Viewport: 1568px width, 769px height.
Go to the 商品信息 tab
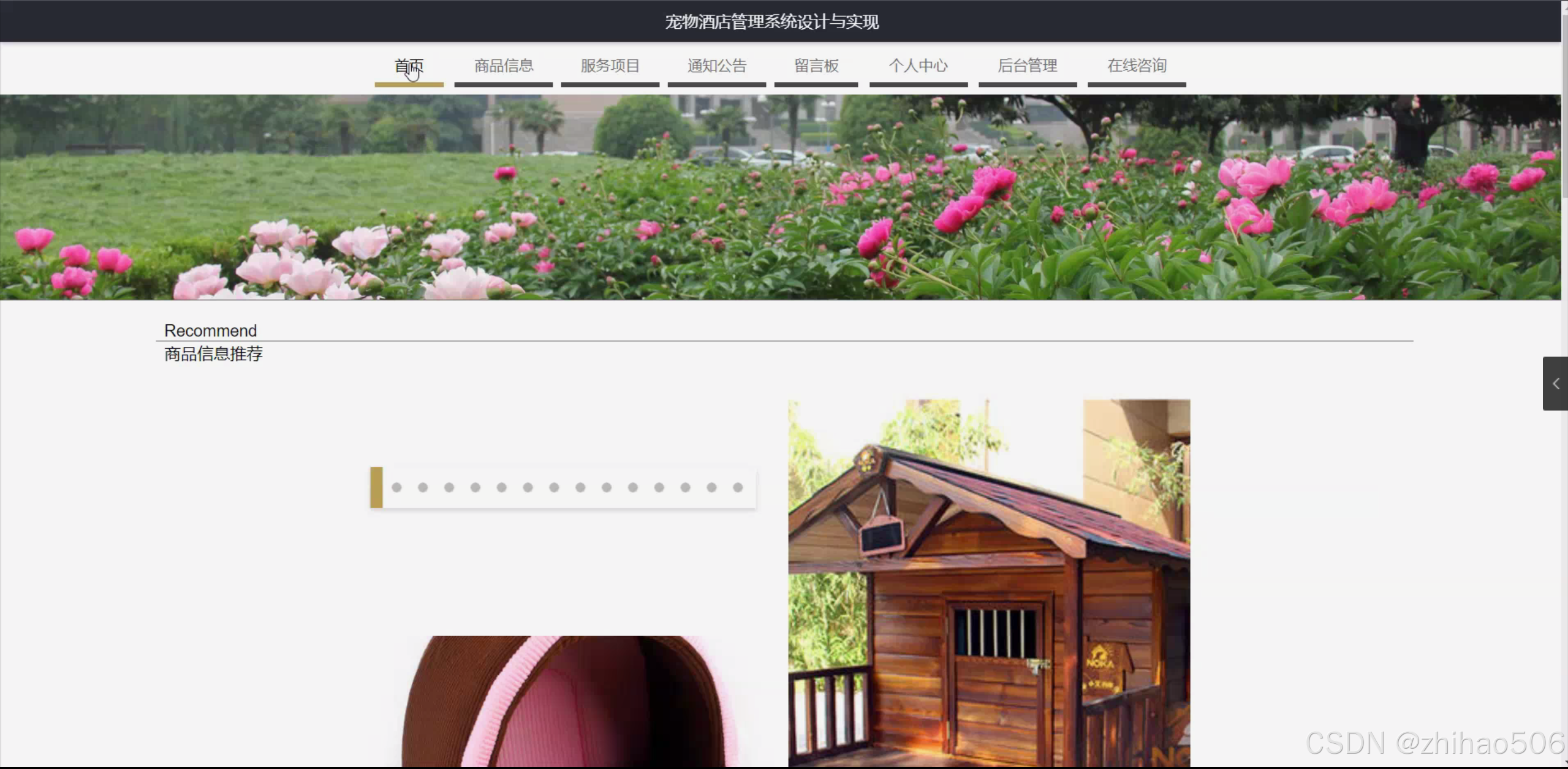pos(503,66)
